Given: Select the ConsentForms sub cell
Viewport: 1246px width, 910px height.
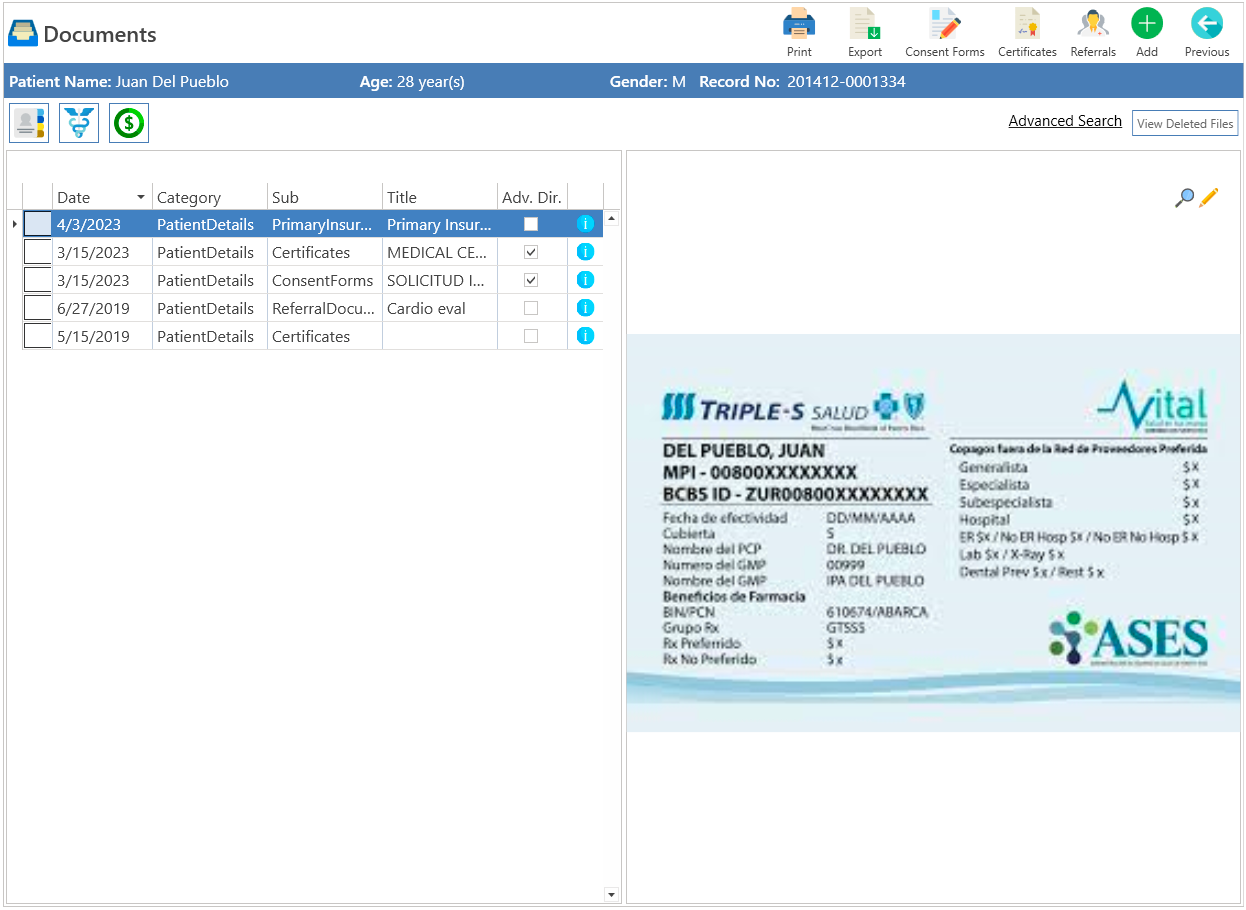Looking at the screenshot, I should pos(325,280).
